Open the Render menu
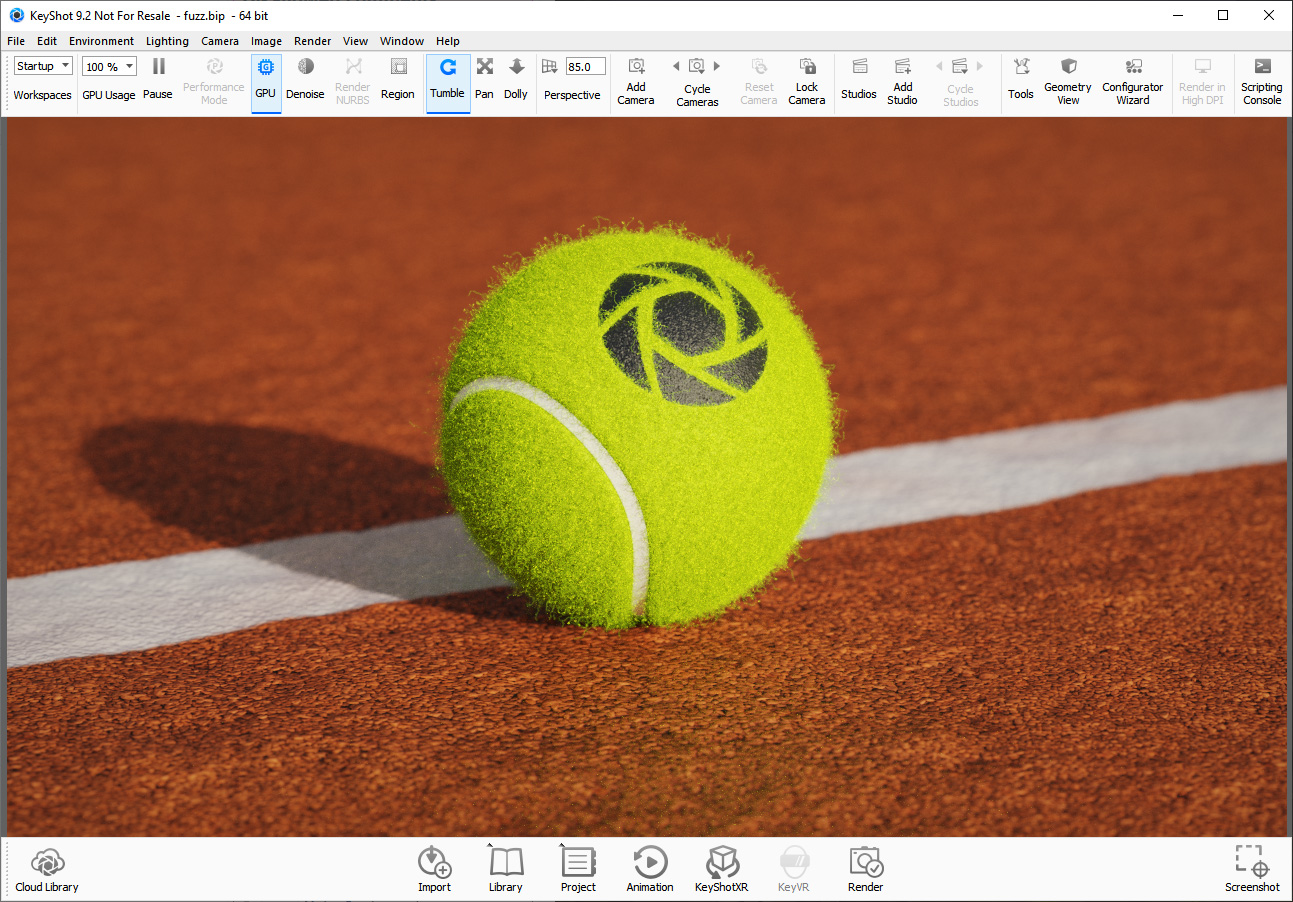This screenshot has width=1293, height=902. tap(313, 41)
